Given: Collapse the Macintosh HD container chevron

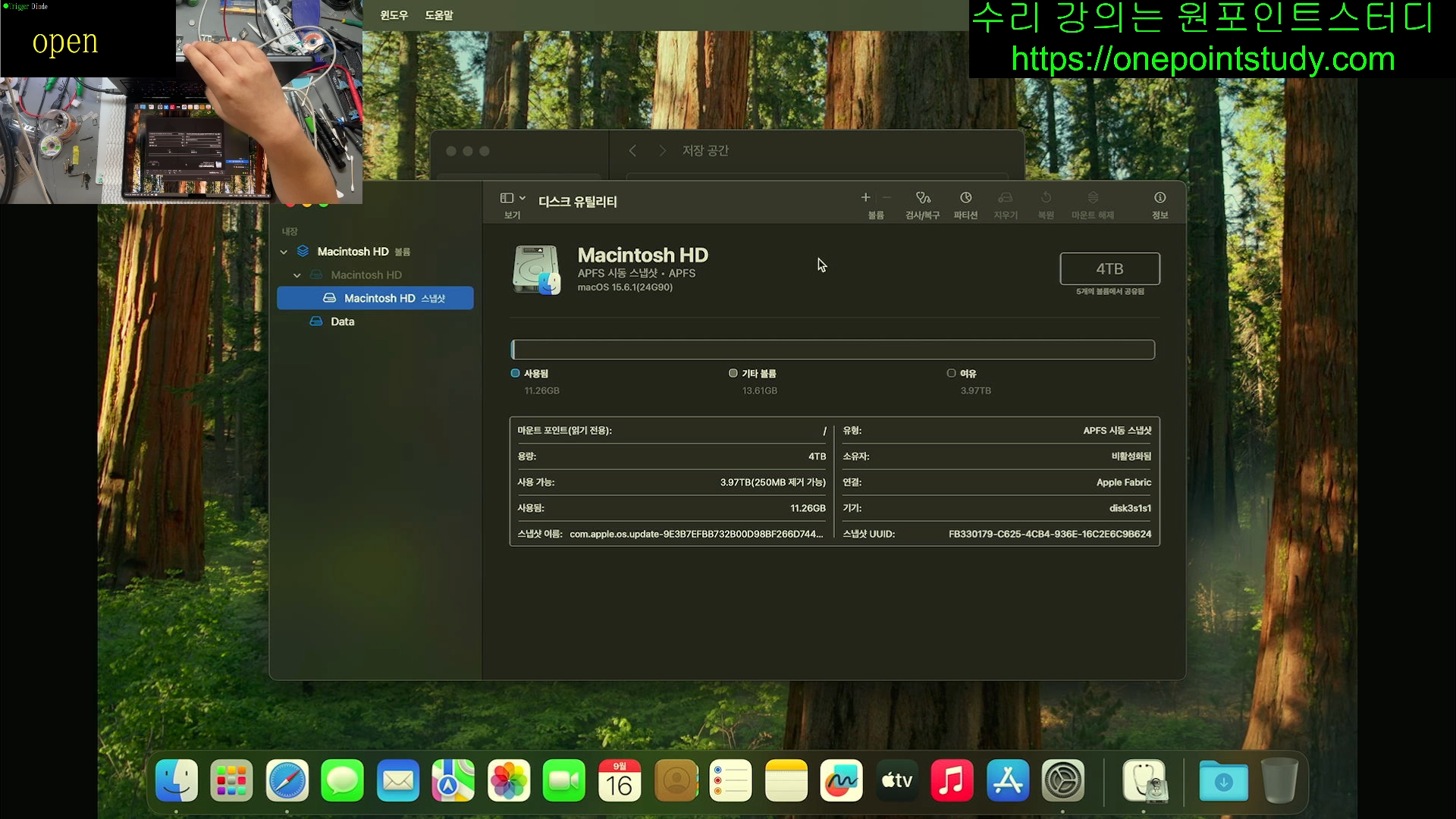Looking at the screenshot, I should 284,252.
